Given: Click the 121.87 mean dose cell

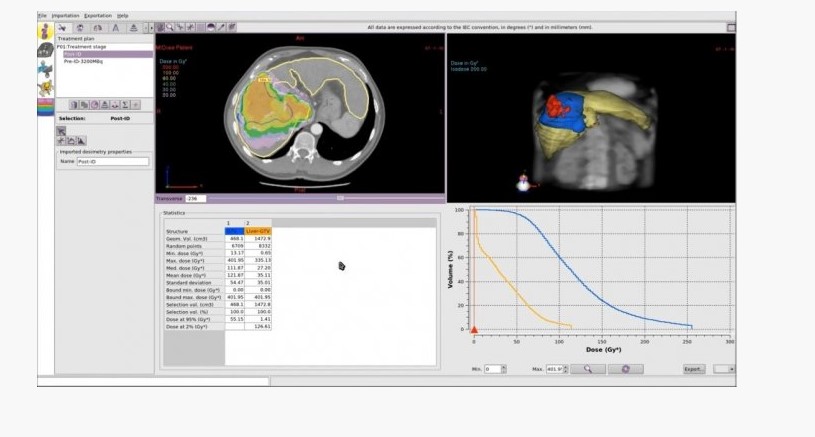Looking at the screenshot, I should [235, 275].
